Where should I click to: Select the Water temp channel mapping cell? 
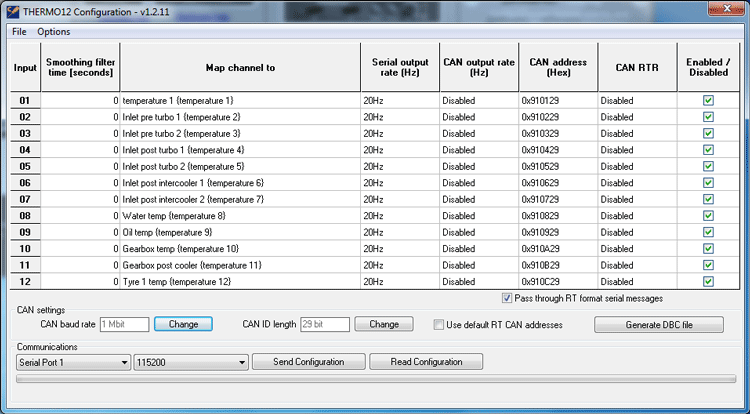tap(239, 215)
